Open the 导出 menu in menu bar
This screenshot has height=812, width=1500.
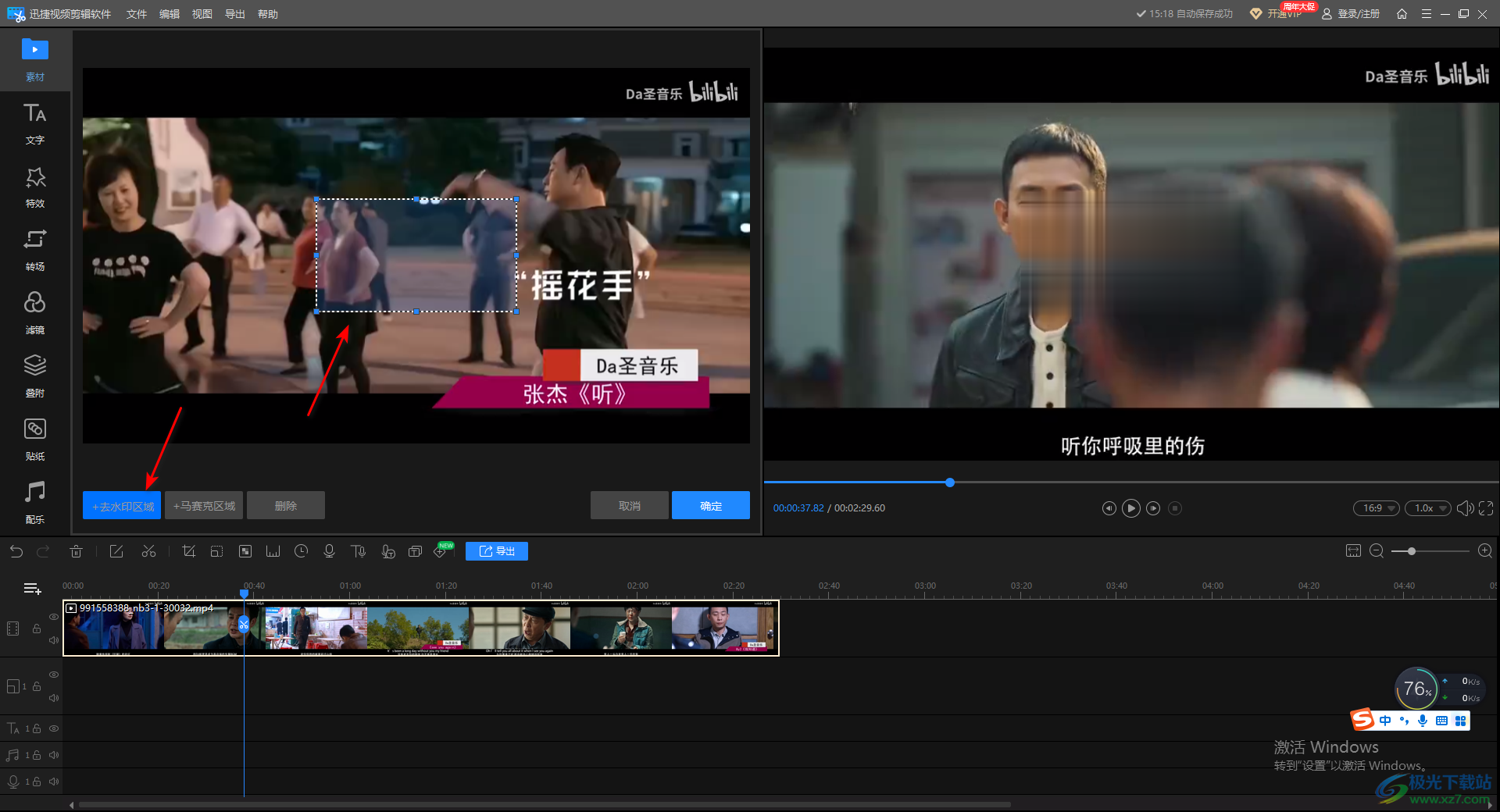click(235, 14)
